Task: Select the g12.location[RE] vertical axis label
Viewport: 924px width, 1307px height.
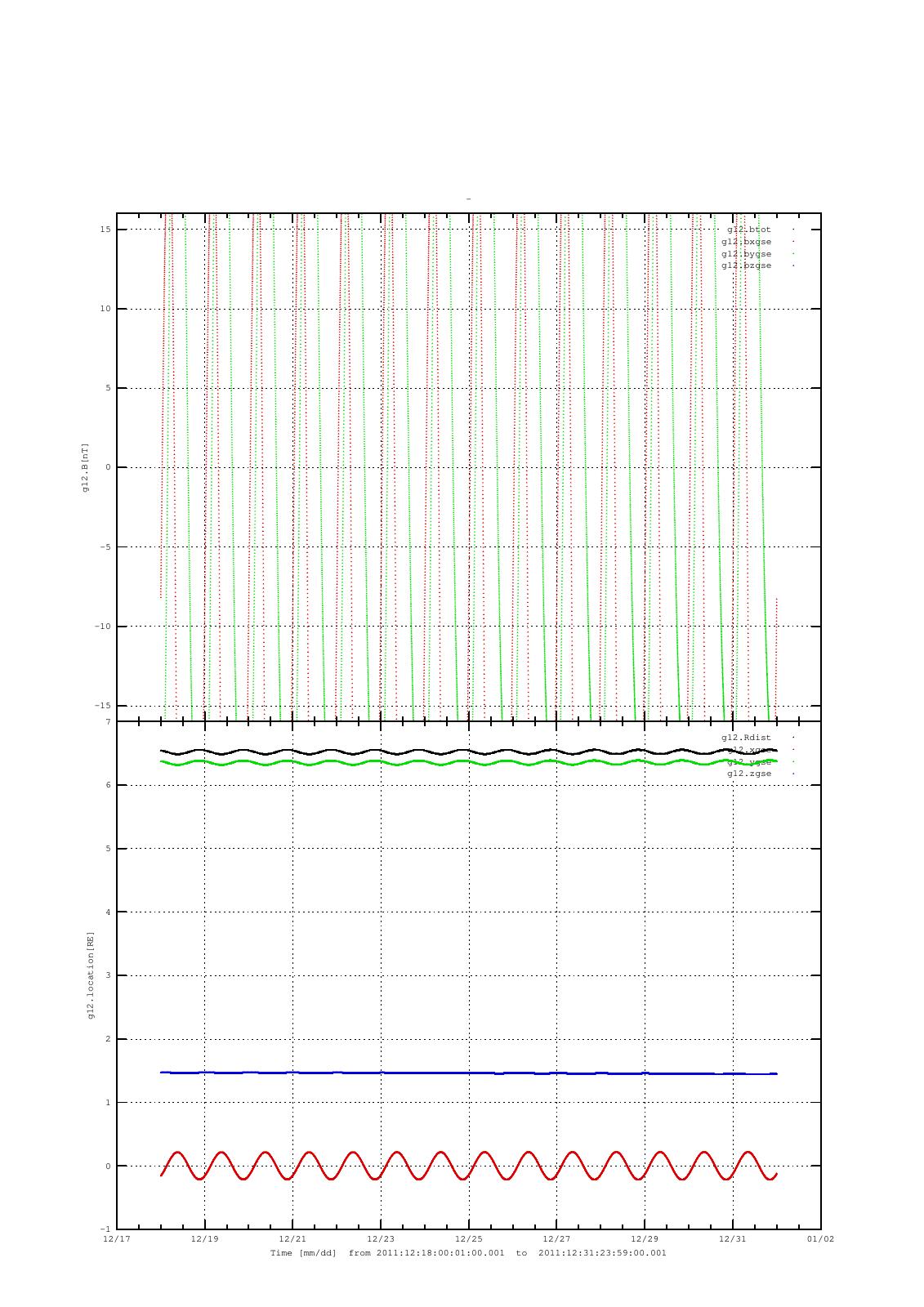Action: [x=91, y=975]
